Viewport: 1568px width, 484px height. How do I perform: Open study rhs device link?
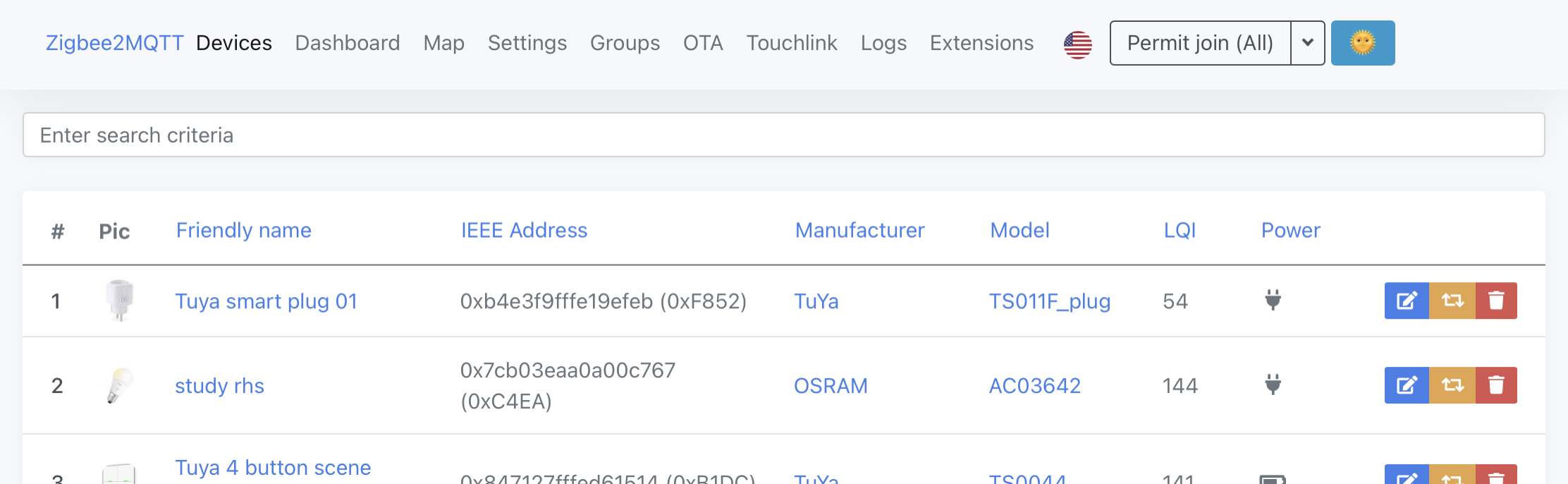point(219,386)
